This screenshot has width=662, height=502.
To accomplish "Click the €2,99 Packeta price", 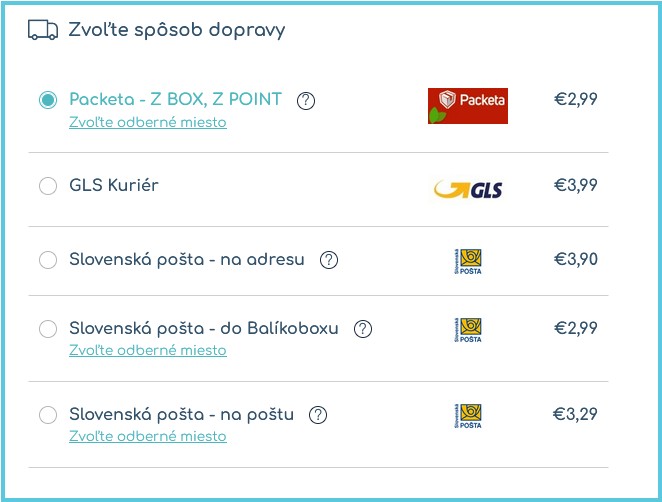I will coord(576,99).
